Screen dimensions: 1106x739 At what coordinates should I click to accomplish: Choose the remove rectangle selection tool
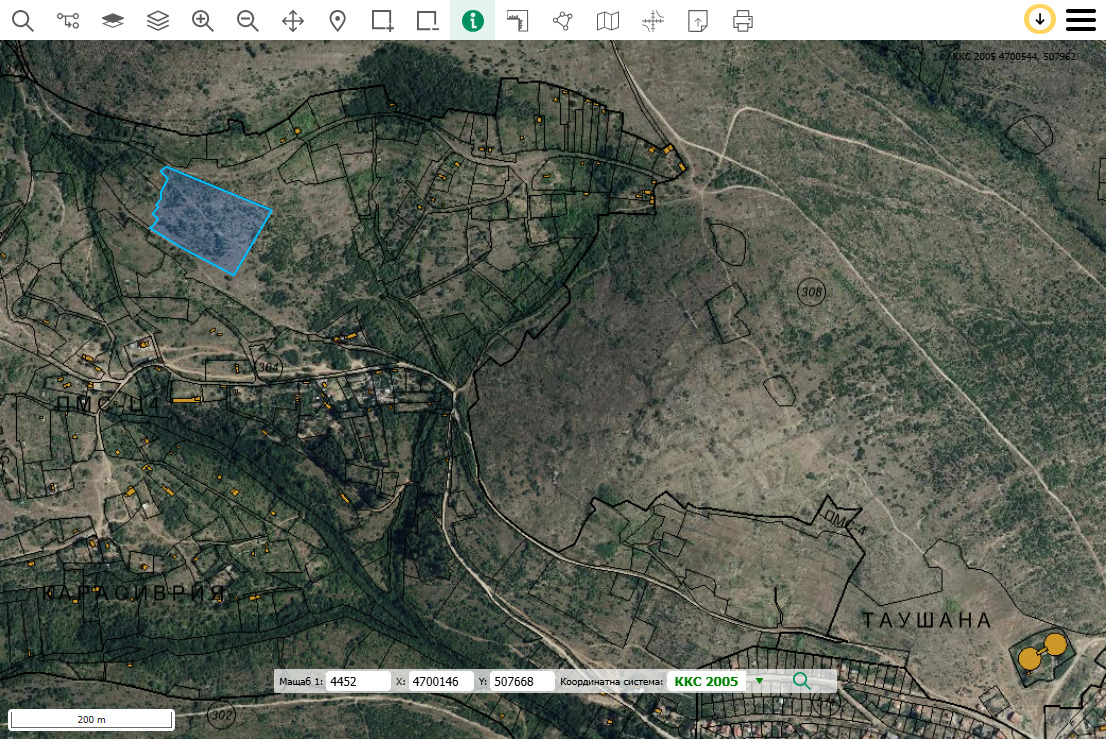tap(428, 20)
